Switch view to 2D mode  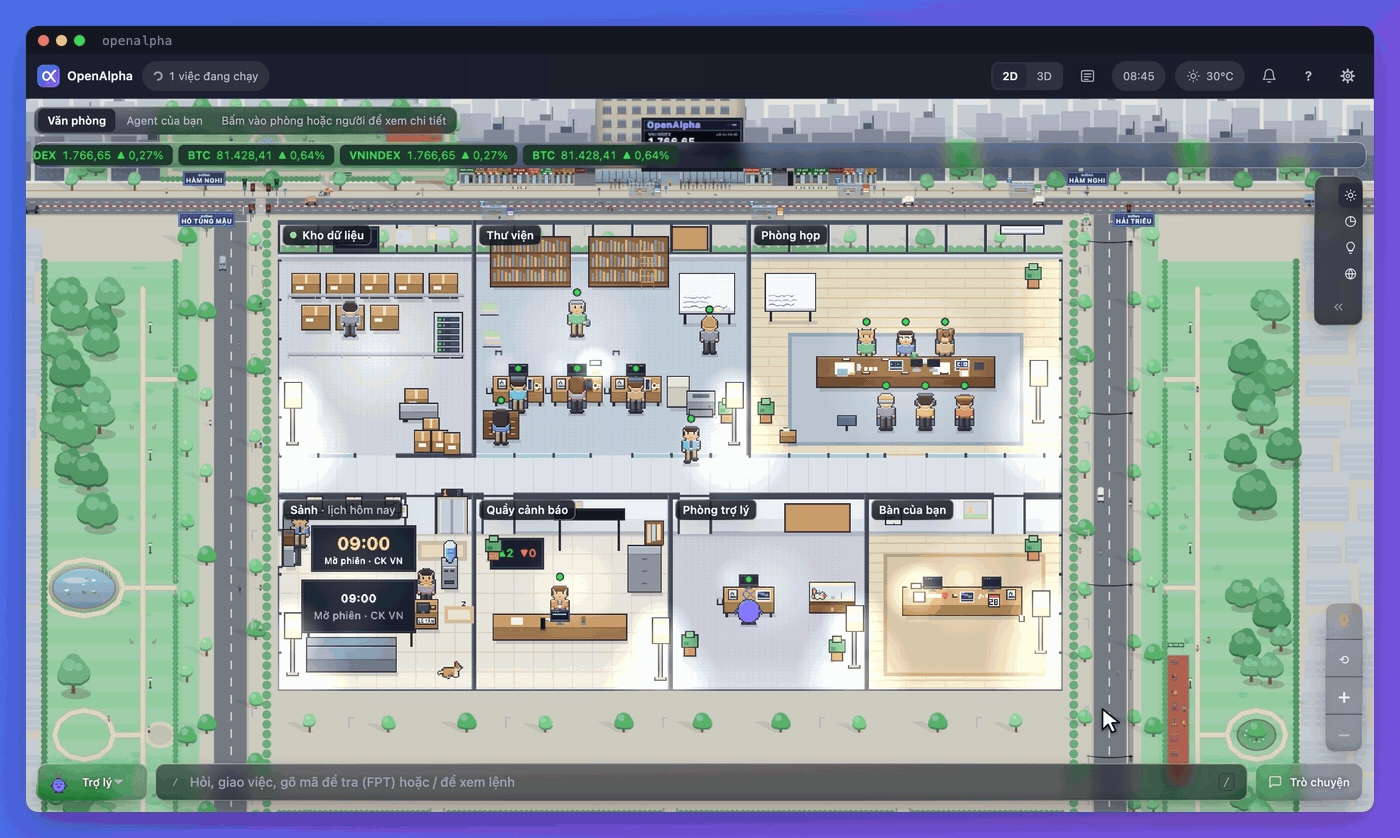click(1010, 76)
